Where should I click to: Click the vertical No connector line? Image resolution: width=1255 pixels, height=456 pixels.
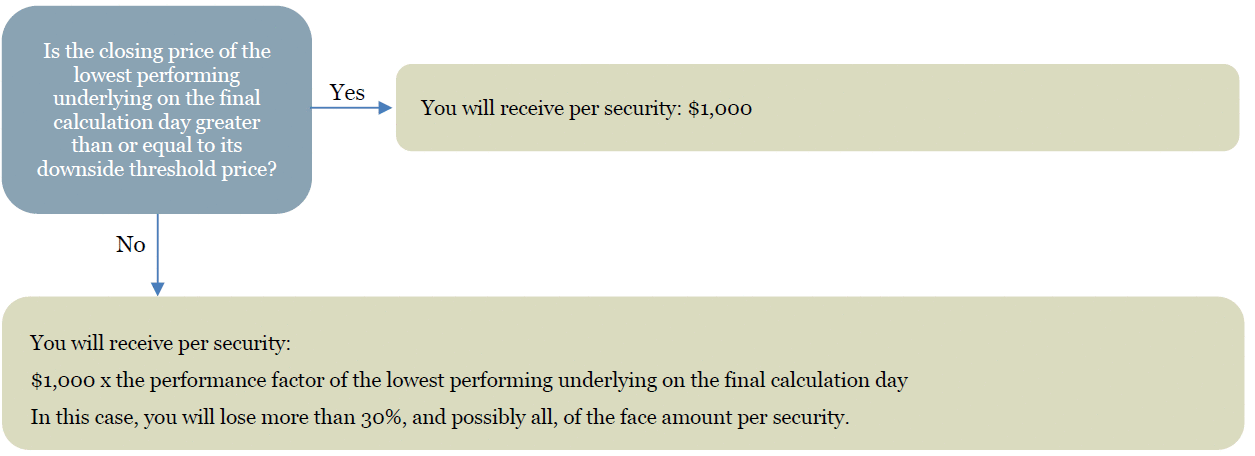pyautogui.click(x=157, y=250)
